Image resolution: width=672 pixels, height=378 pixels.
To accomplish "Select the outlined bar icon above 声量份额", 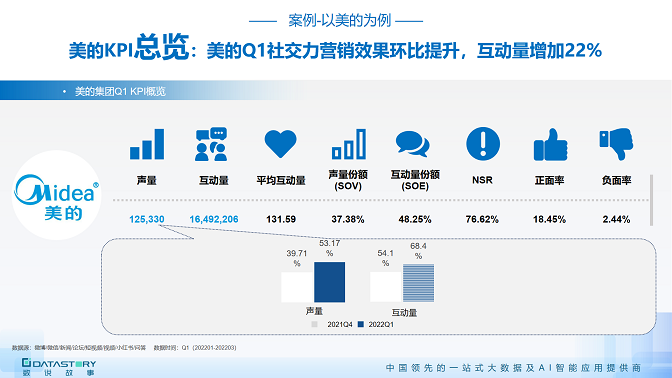I will point(348,144).
